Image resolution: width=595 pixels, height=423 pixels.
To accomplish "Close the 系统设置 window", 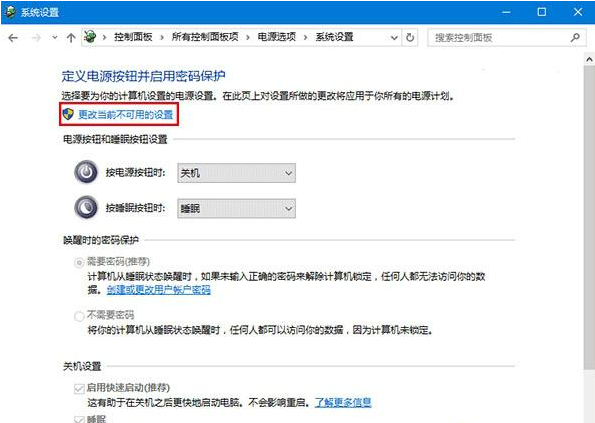I will tap(578, 12).
